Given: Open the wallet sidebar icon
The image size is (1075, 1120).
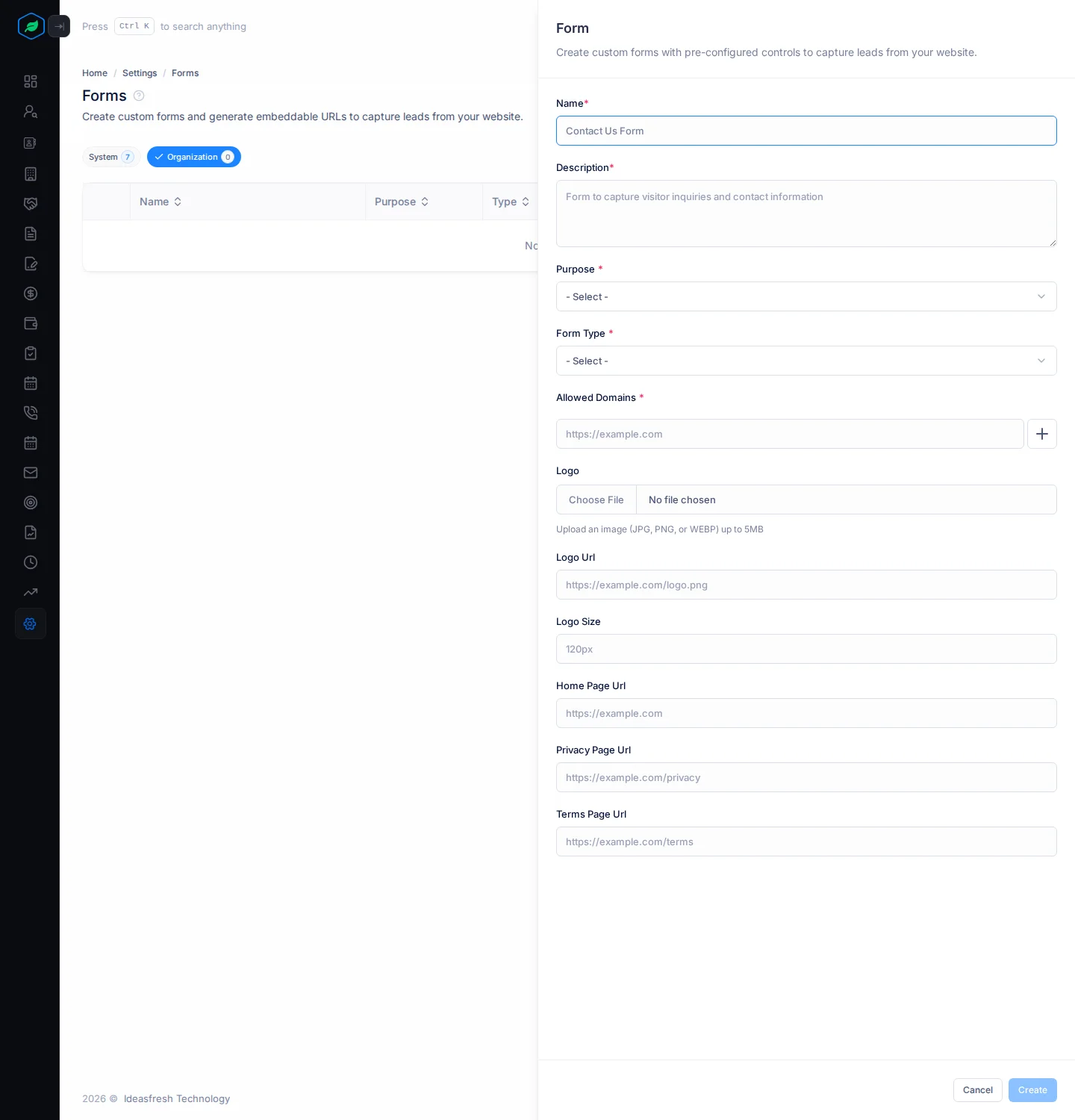Looking at the screenshot, I should tap(31, 323).
